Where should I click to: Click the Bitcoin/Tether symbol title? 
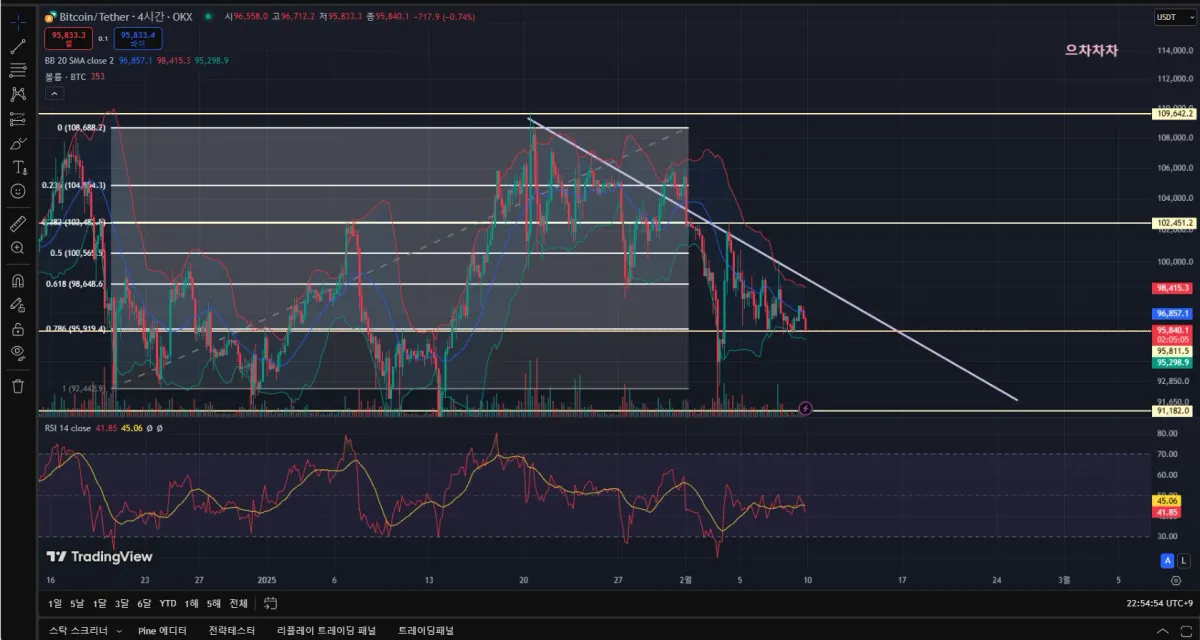click(x=125, y=17)
